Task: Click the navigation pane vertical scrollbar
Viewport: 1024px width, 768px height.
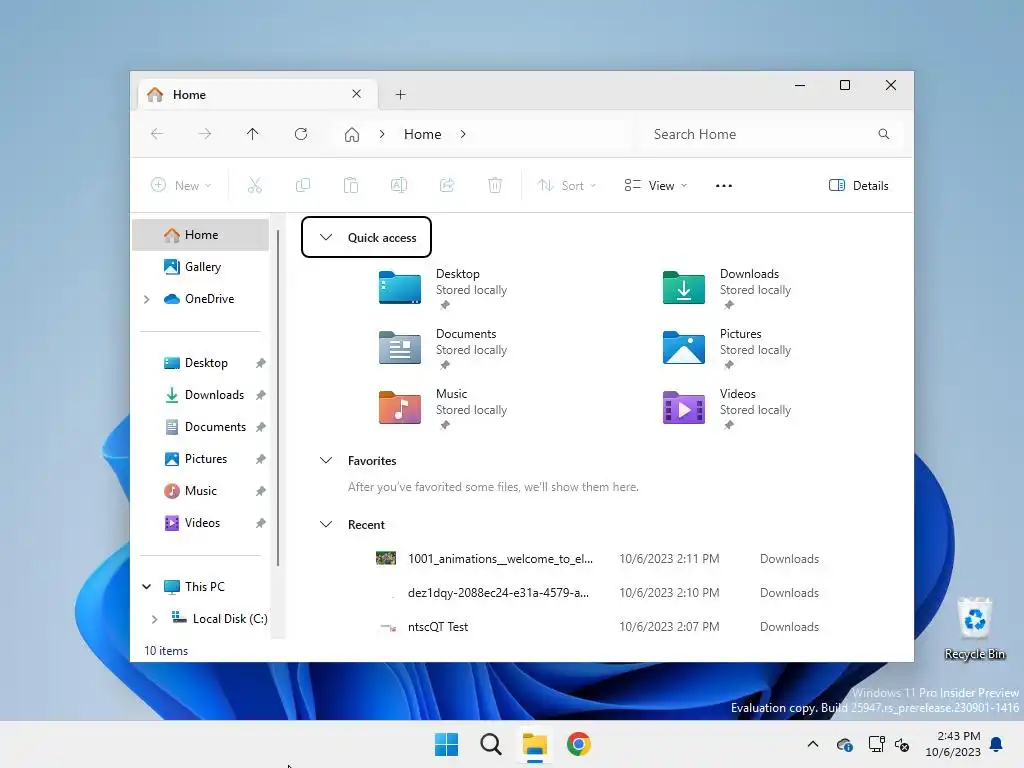Action: pyautogui.click(x=278, y=397)
